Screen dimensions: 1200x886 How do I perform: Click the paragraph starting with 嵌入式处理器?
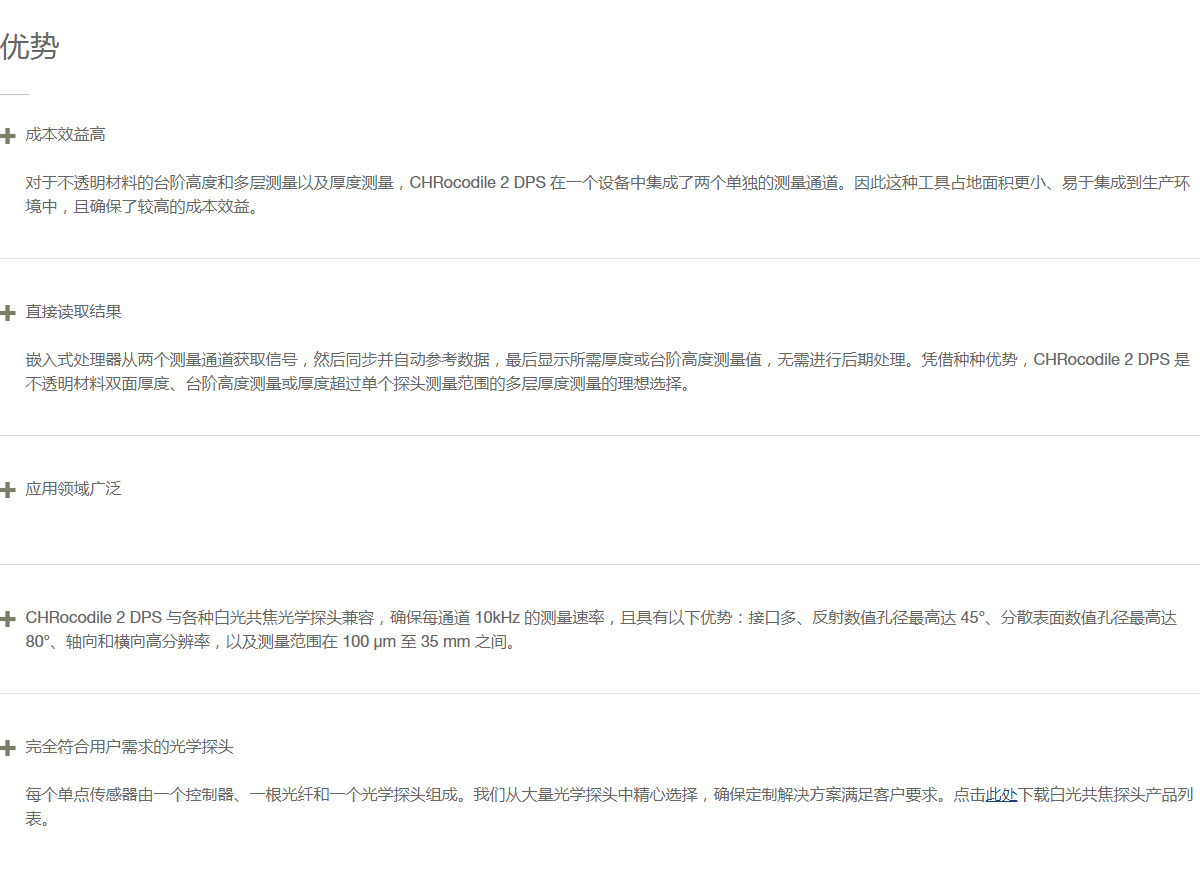pos(600,372)
